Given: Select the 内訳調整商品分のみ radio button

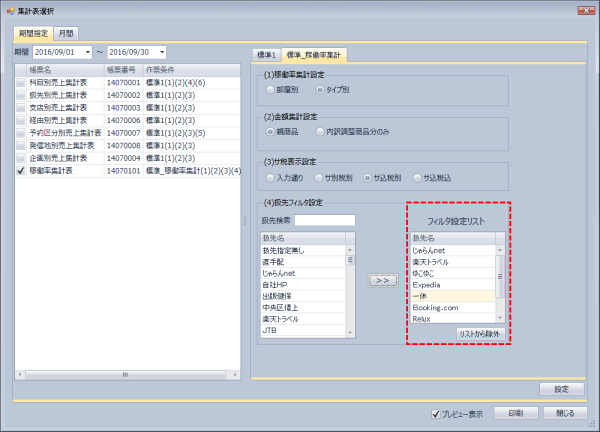Looking at the screenshot, I should click(x=320, y=132).
